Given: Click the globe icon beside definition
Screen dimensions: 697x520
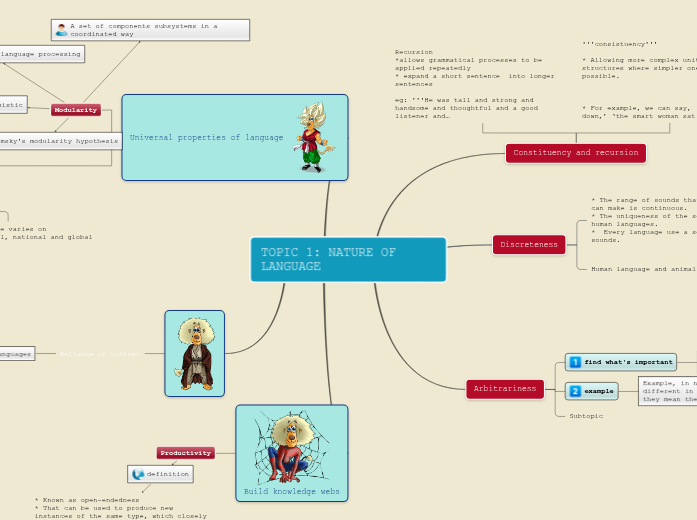Looking at the screenshot, I should (138, 474).
